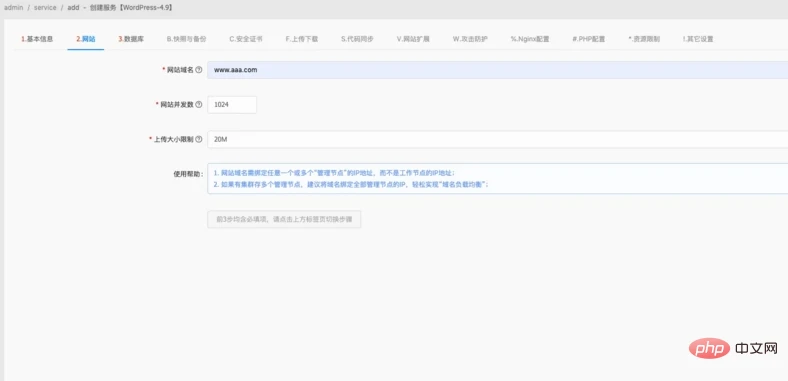Open the #.PHP配置 tab
The width and height of the screenshot is (788, 381).
[x=588, y=39]
